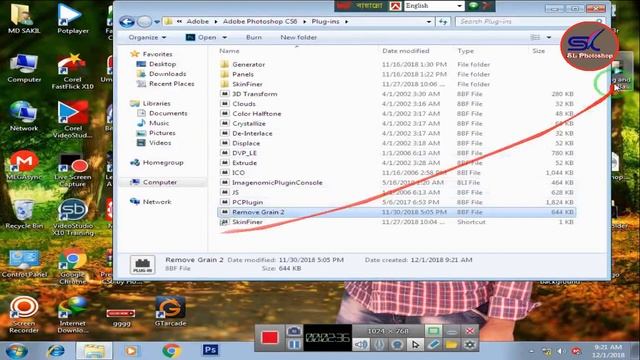This screenshot has height=360, width=640.
Task: Open the Recycle Bin desktop icon
Action: coord(24,214)
